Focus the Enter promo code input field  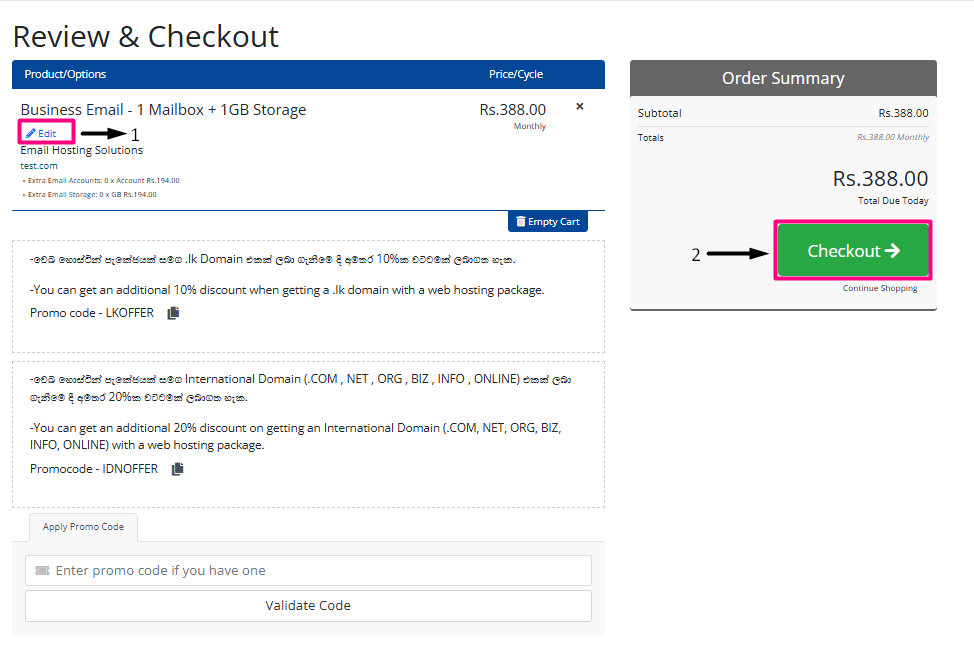(308, 570)
